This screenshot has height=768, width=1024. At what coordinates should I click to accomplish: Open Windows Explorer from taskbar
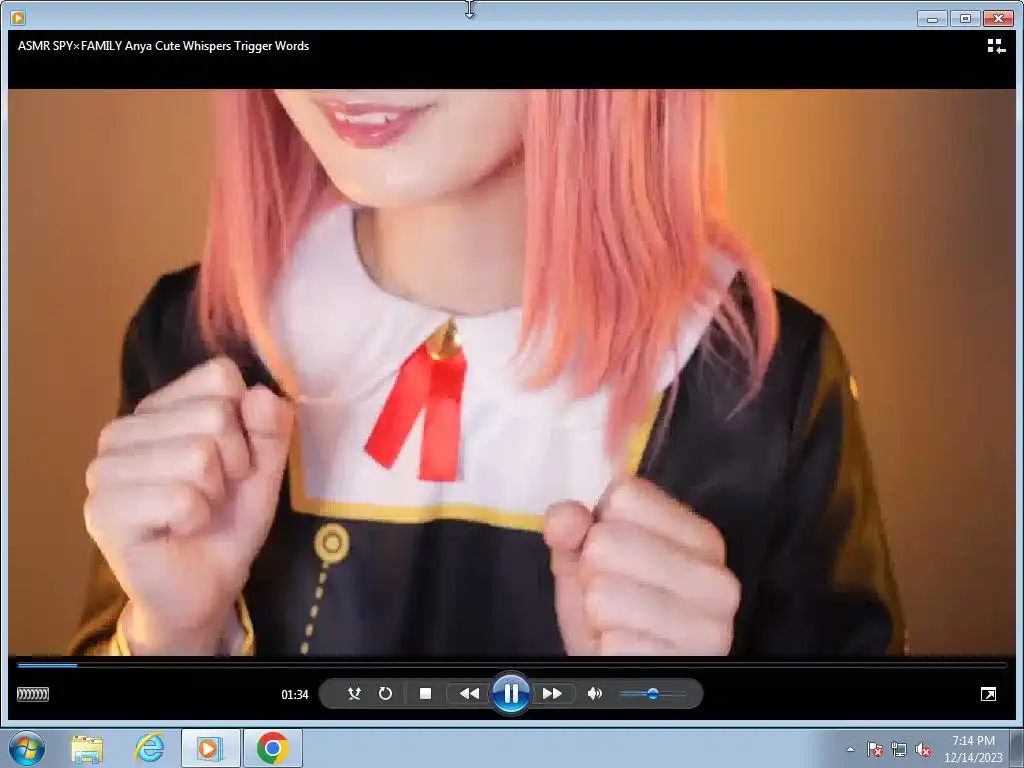point(87,748)
